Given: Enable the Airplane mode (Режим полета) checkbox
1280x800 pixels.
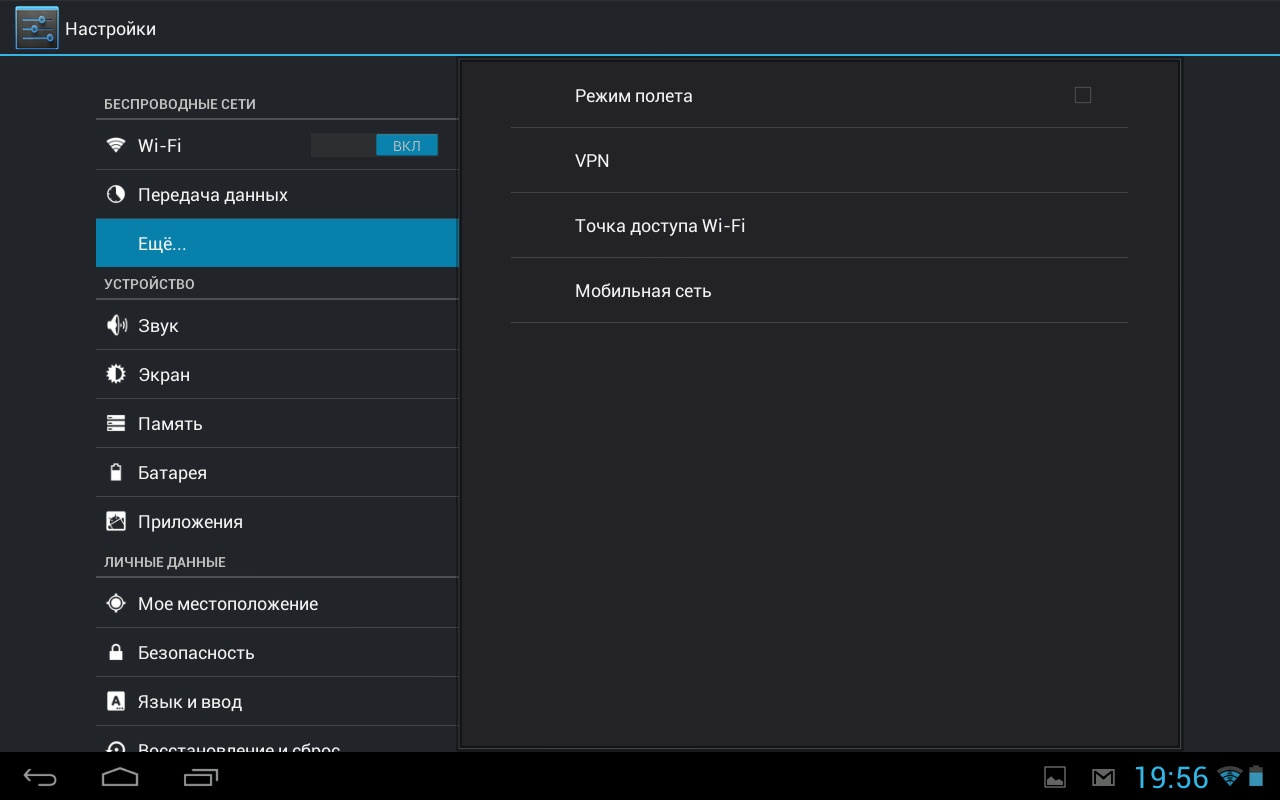Looking at the screenshot, I should tap(1082, 96).
